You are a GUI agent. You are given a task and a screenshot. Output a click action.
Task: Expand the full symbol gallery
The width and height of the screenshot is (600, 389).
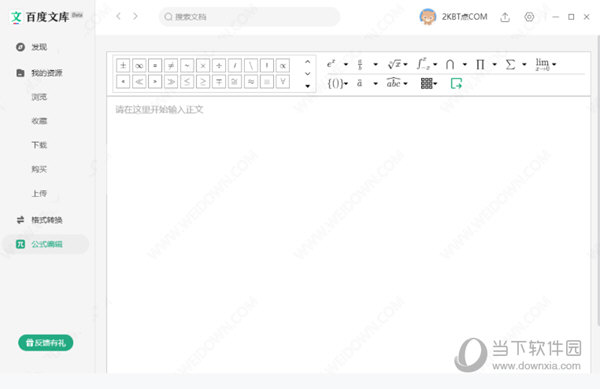(x=308, y=86)
